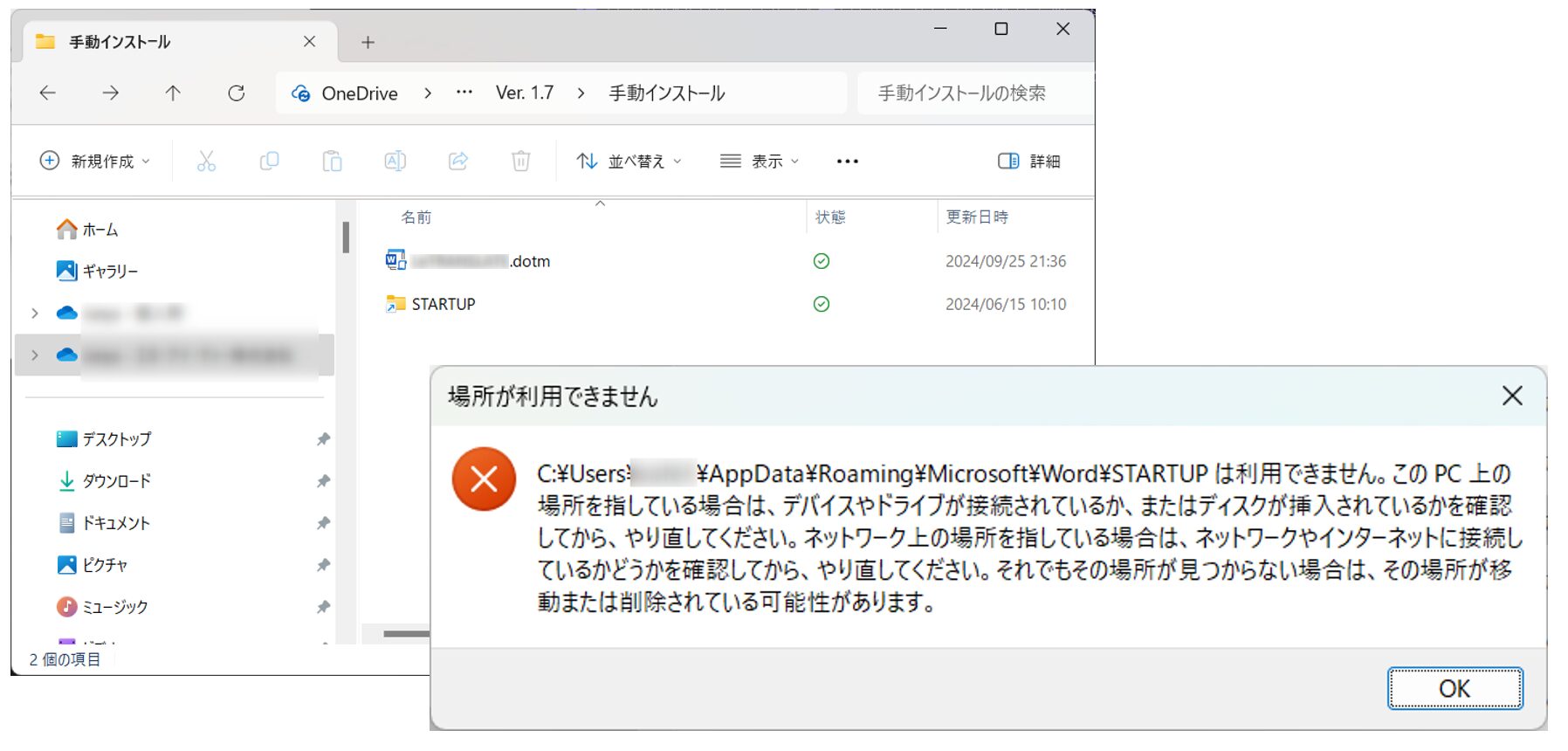Click the Share icon in toolbar
This screenshot has height=751, width=1568.
click(458, 161)
